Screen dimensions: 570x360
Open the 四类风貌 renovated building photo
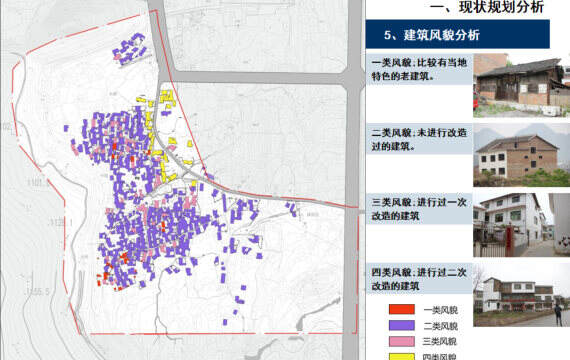521,295
